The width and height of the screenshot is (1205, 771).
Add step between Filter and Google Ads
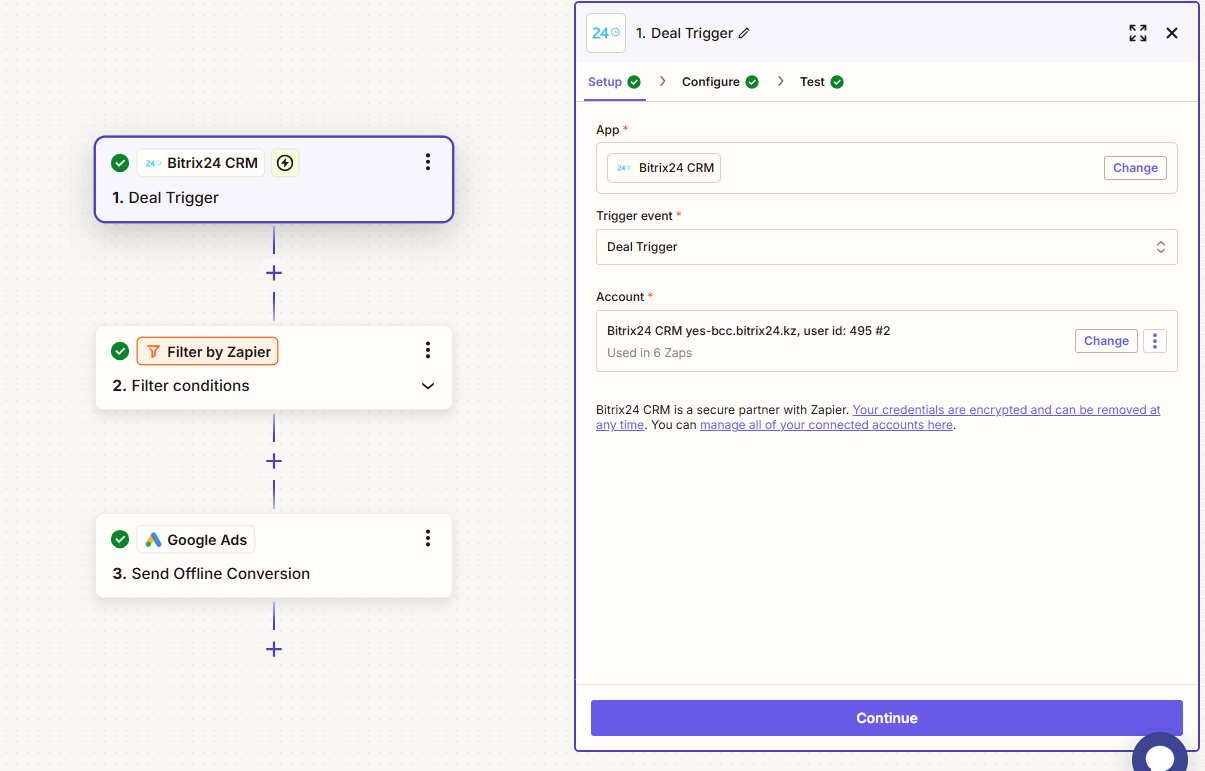point(274,461)
